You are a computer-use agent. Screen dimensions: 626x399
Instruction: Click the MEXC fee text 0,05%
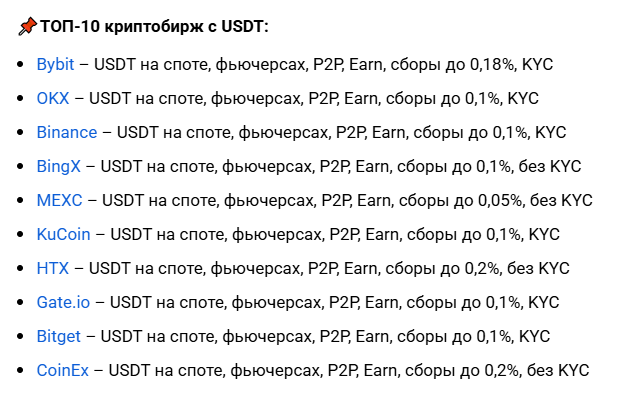tap(500, 200)
